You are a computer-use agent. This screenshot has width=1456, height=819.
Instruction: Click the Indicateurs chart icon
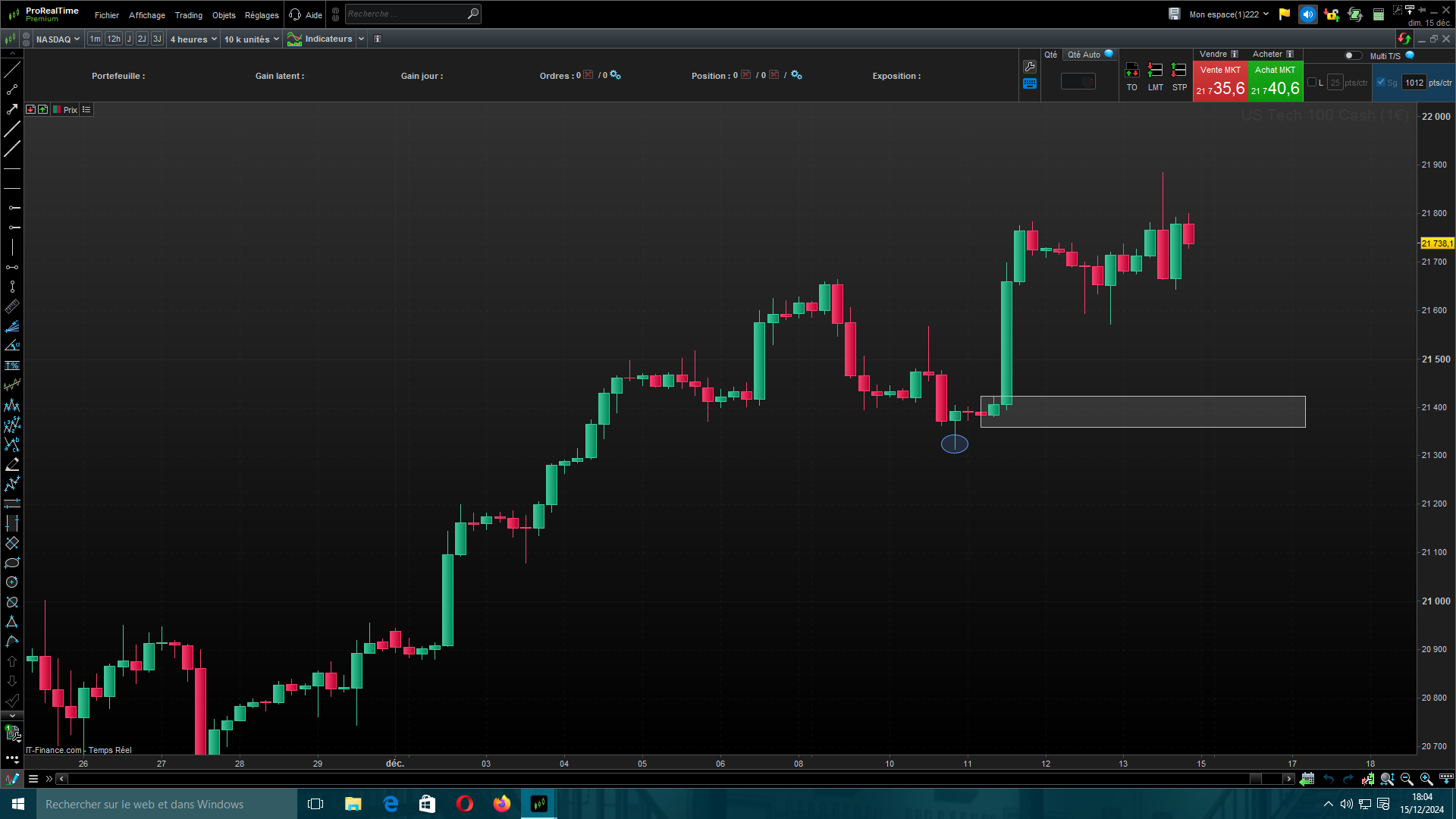[295, 39]
